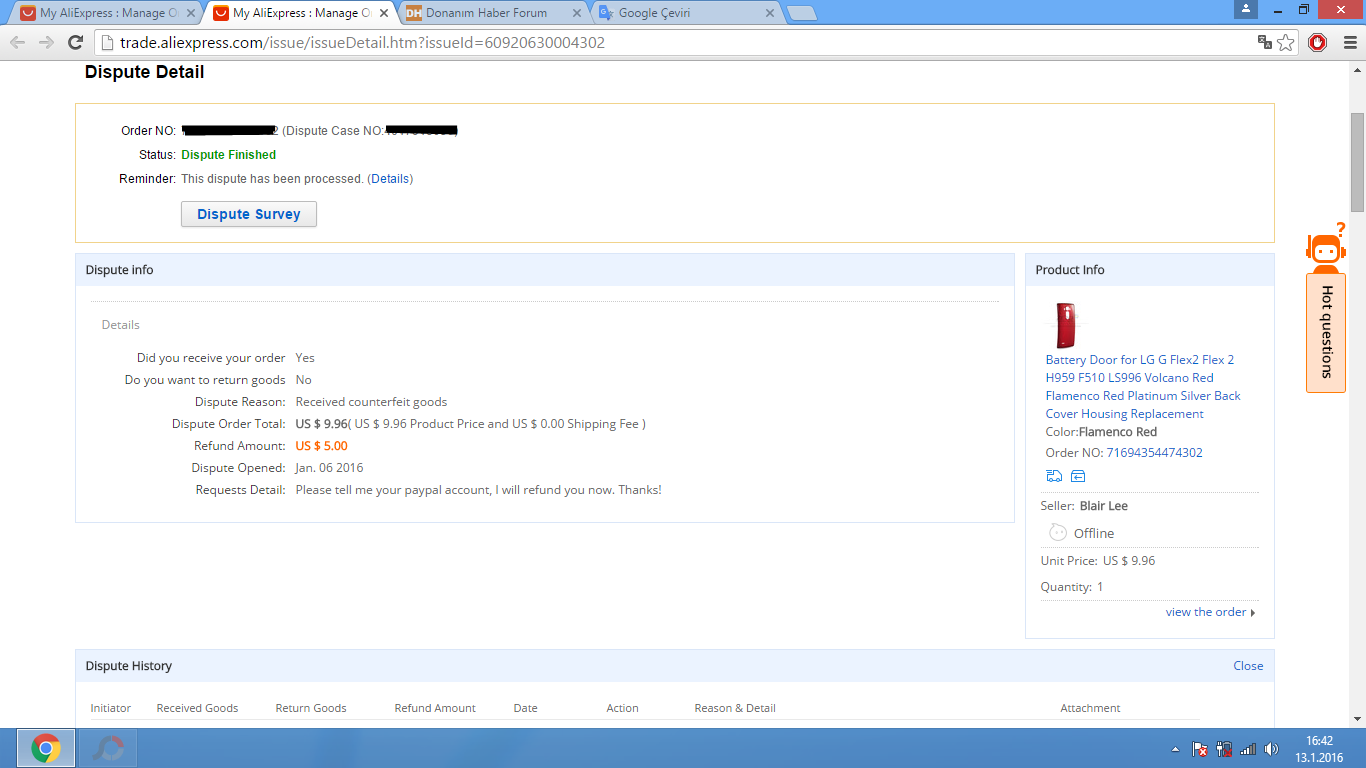Open the second pinned taskbar application
This screenshot has width=1366, height=768.
pyautogui.click(x=107, y=748)
